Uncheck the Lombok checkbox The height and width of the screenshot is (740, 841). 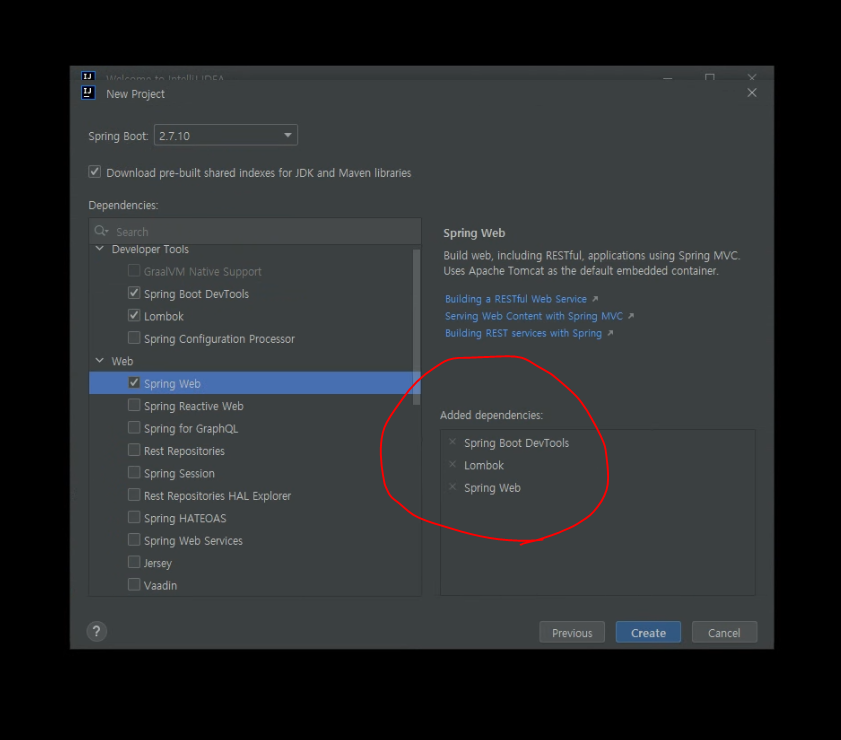[134, 315]
